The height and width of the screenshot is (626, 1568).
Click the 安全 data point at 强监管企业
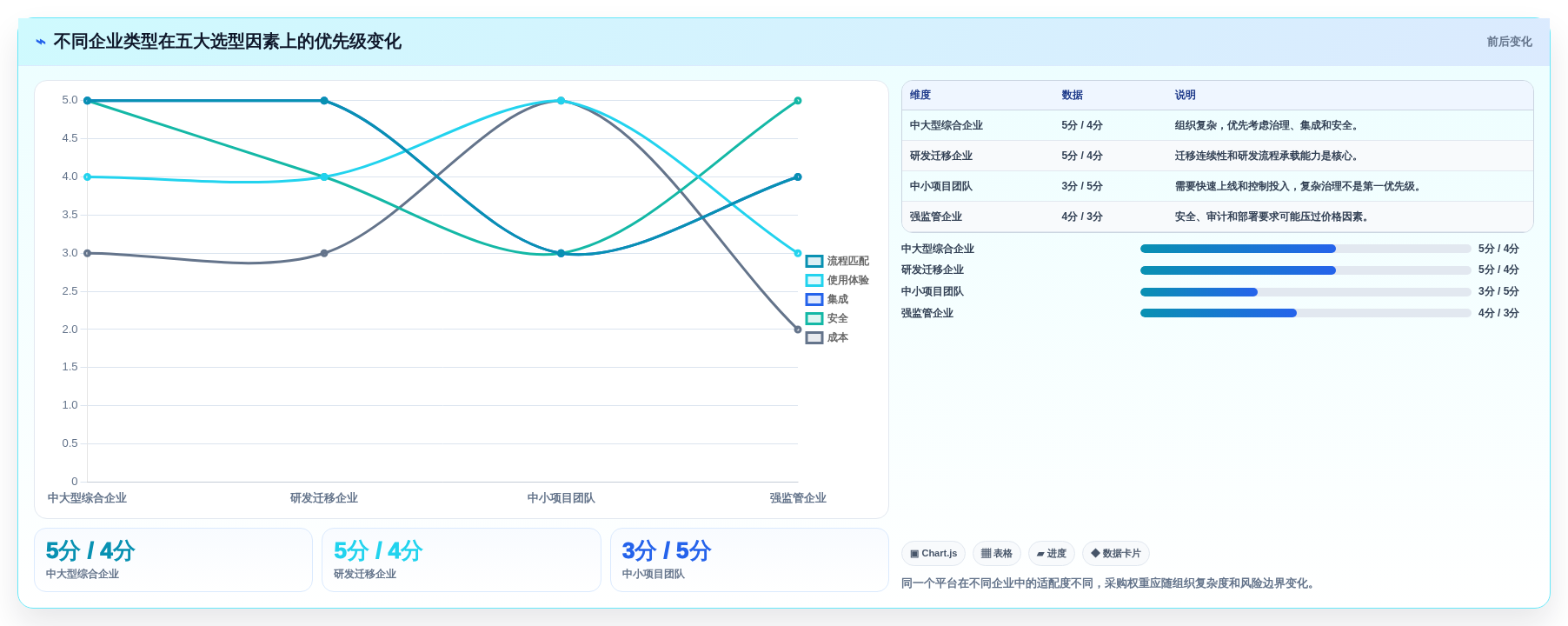798,101
